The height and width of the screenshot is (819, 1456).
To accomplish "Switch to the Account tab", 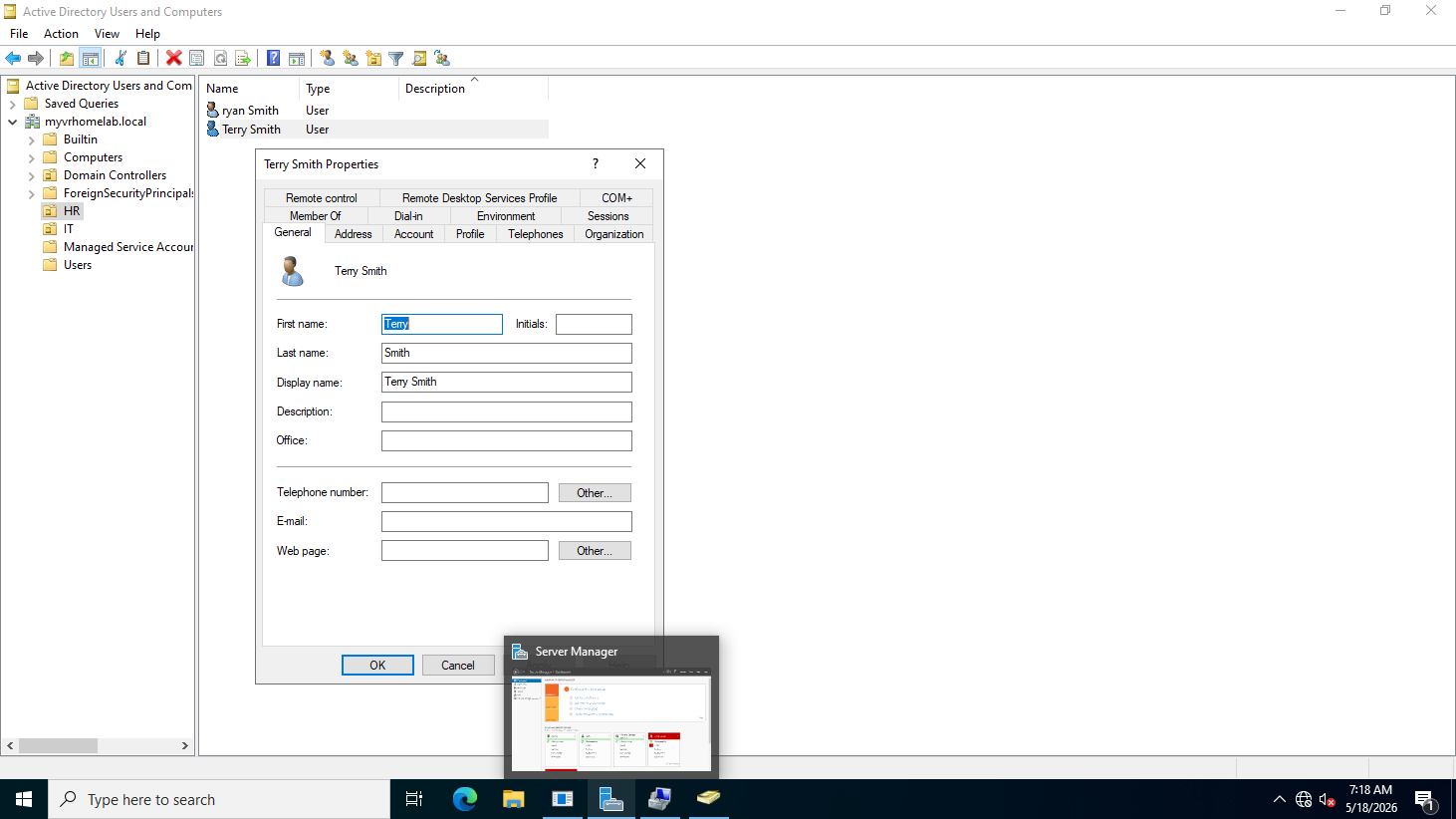I will pyautogui.click(x=413, y=234).
